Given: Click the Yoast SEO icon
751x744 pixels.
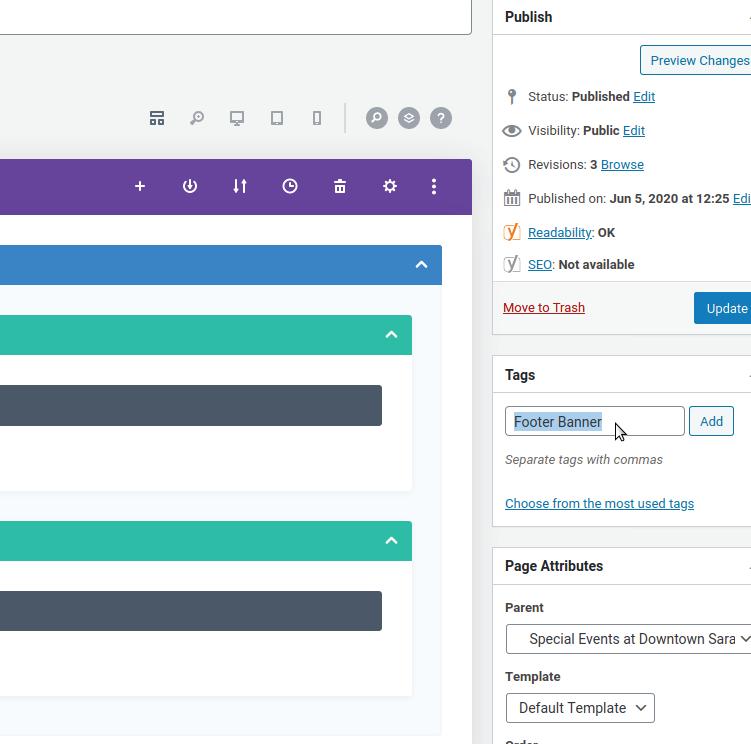Looking at the screenshot, I should 512,264.
